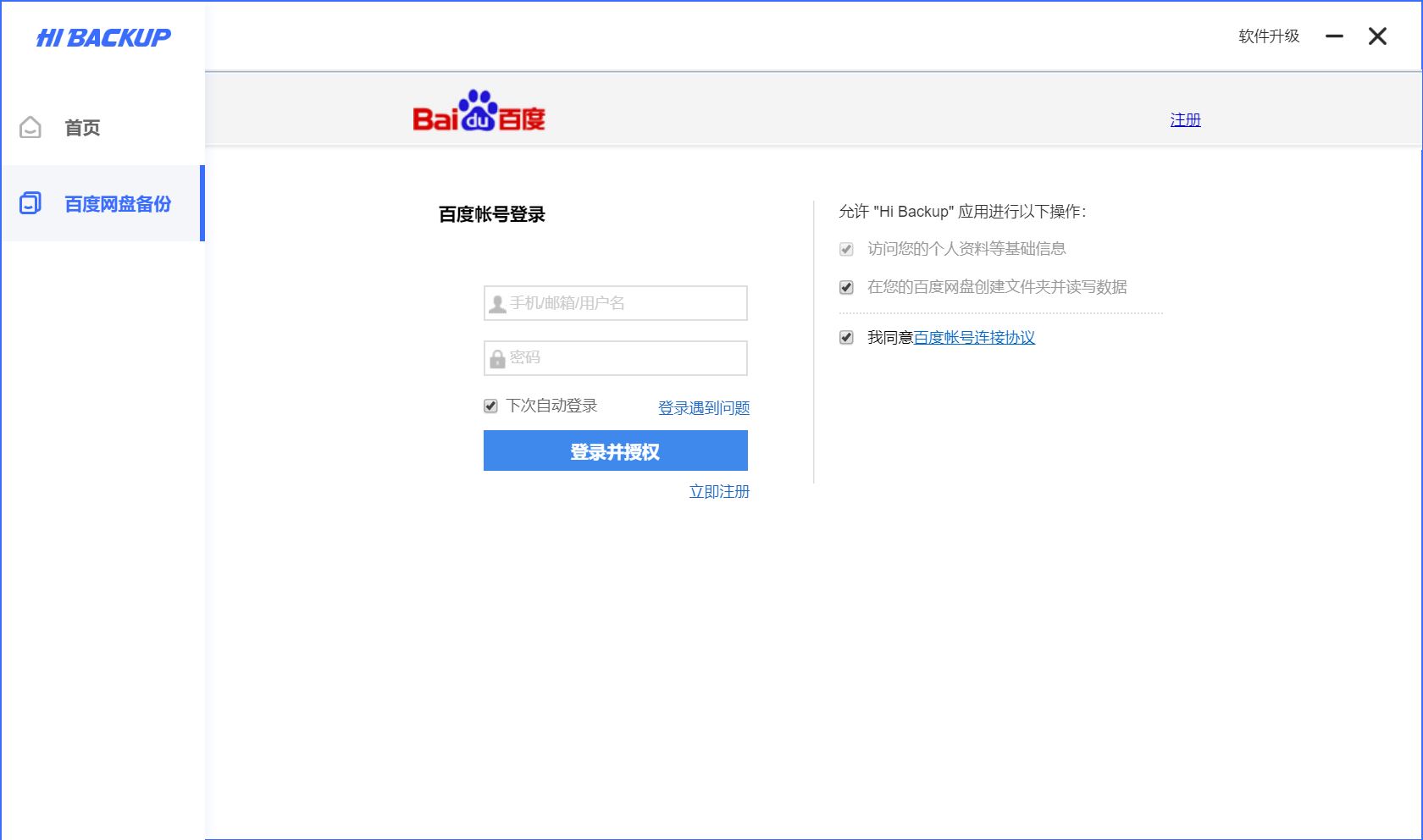Click the Hi Backup logo
Viewport: 1423px width, 840px height.
coord(102,36)
